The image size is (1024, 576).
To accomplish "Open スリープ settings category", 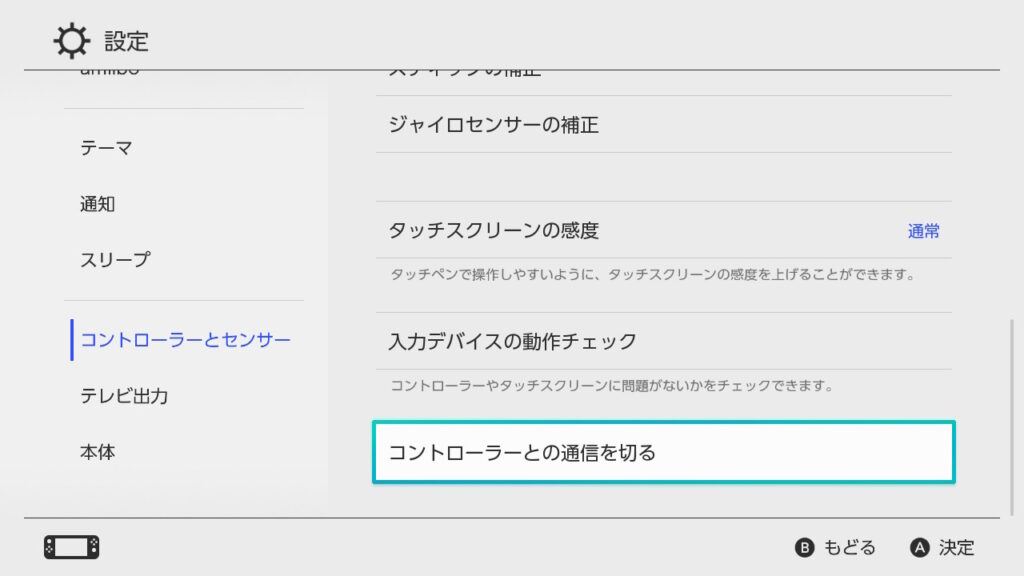I will (116, 260).
